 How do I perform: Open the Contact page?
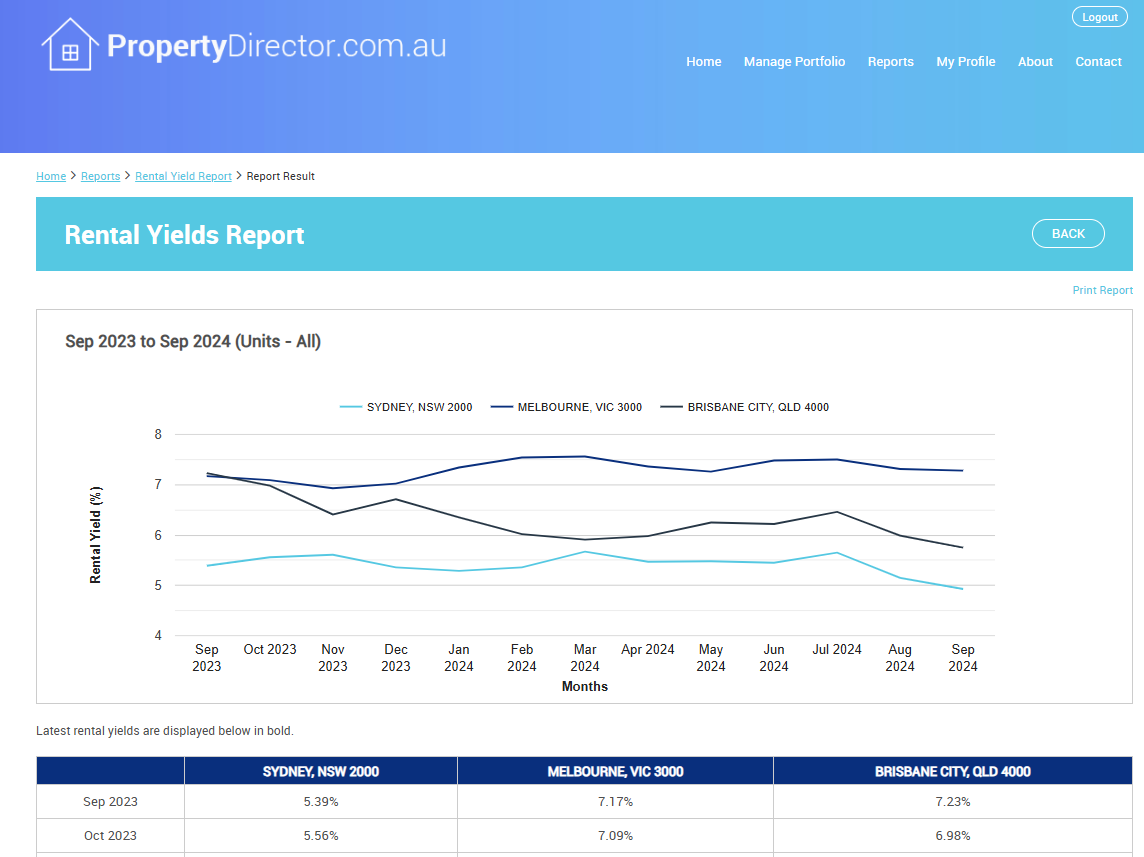[x=1098, y=61]
